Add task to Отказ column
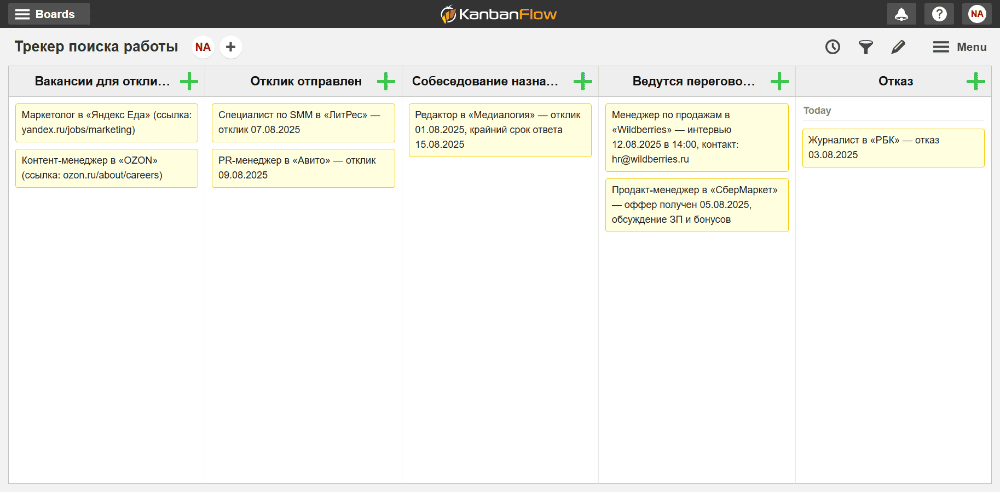The width and height of the screenshot is (1000, 492). tap(976, 81)
